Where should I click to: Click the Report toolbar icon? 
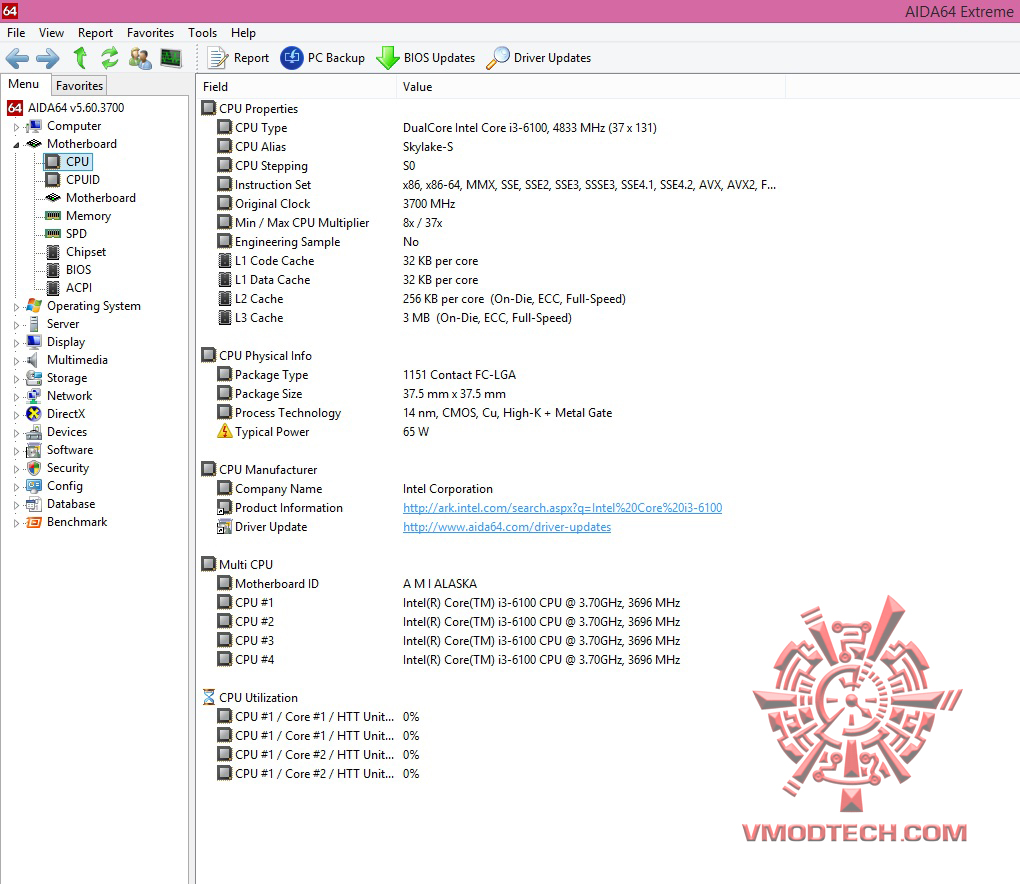pyautogui.click(x=217, y=58)
